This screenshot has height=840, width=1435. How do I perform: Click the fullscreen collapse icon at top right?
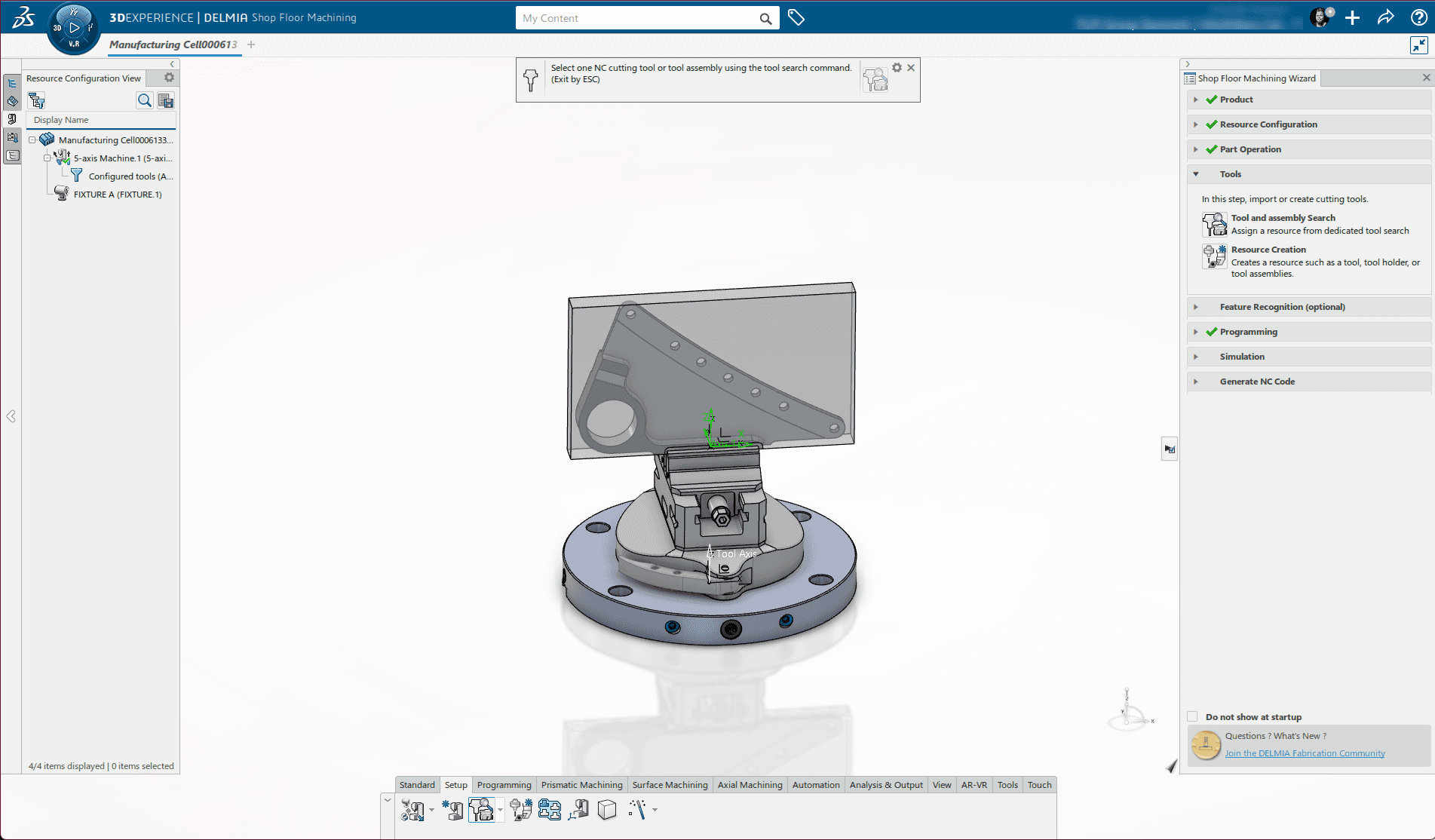pos(1418,45)
